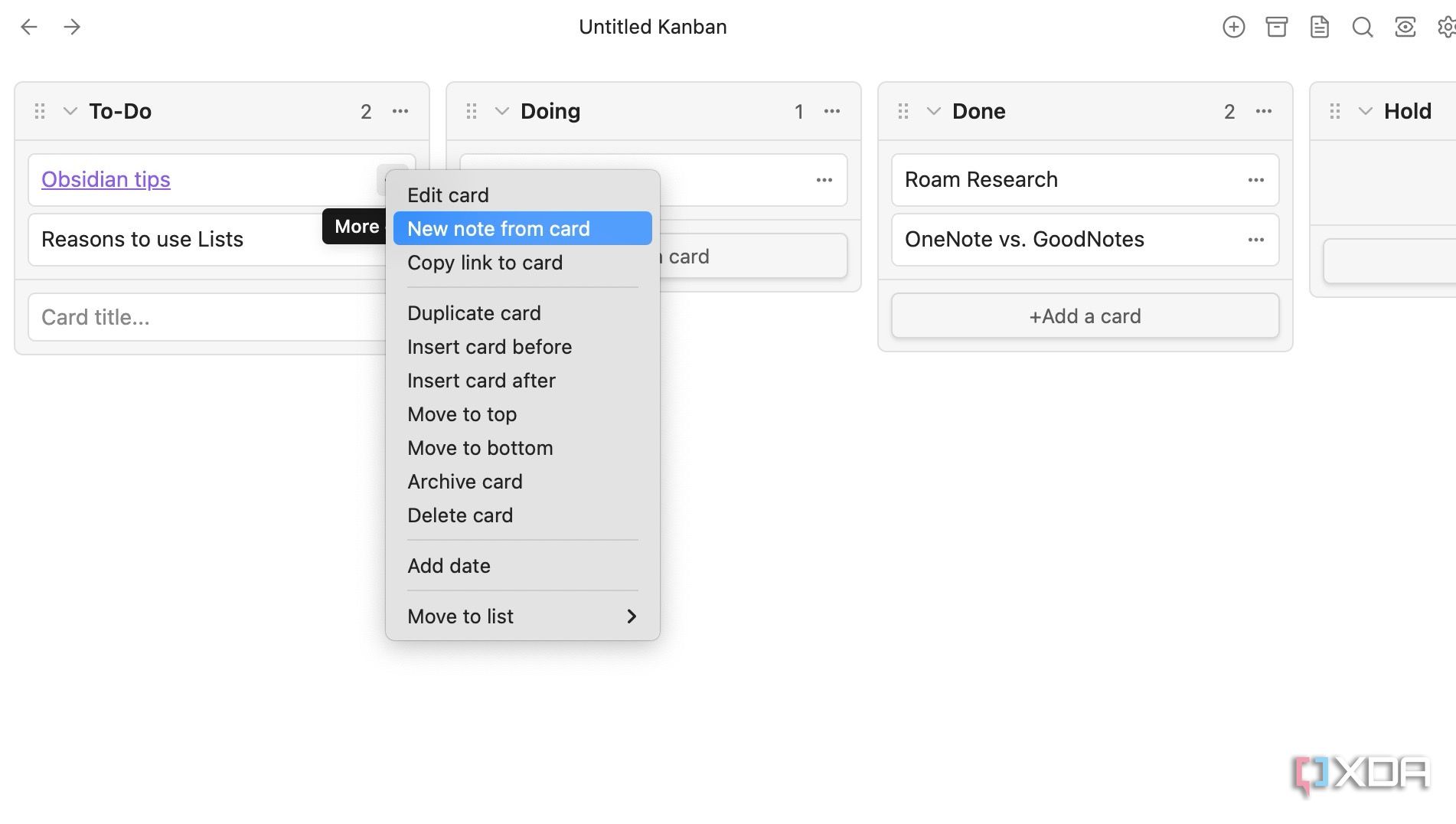Click the Card title input field
Image resolution: width=1456 pixels, height=824 pixels.
coord(207,317)
